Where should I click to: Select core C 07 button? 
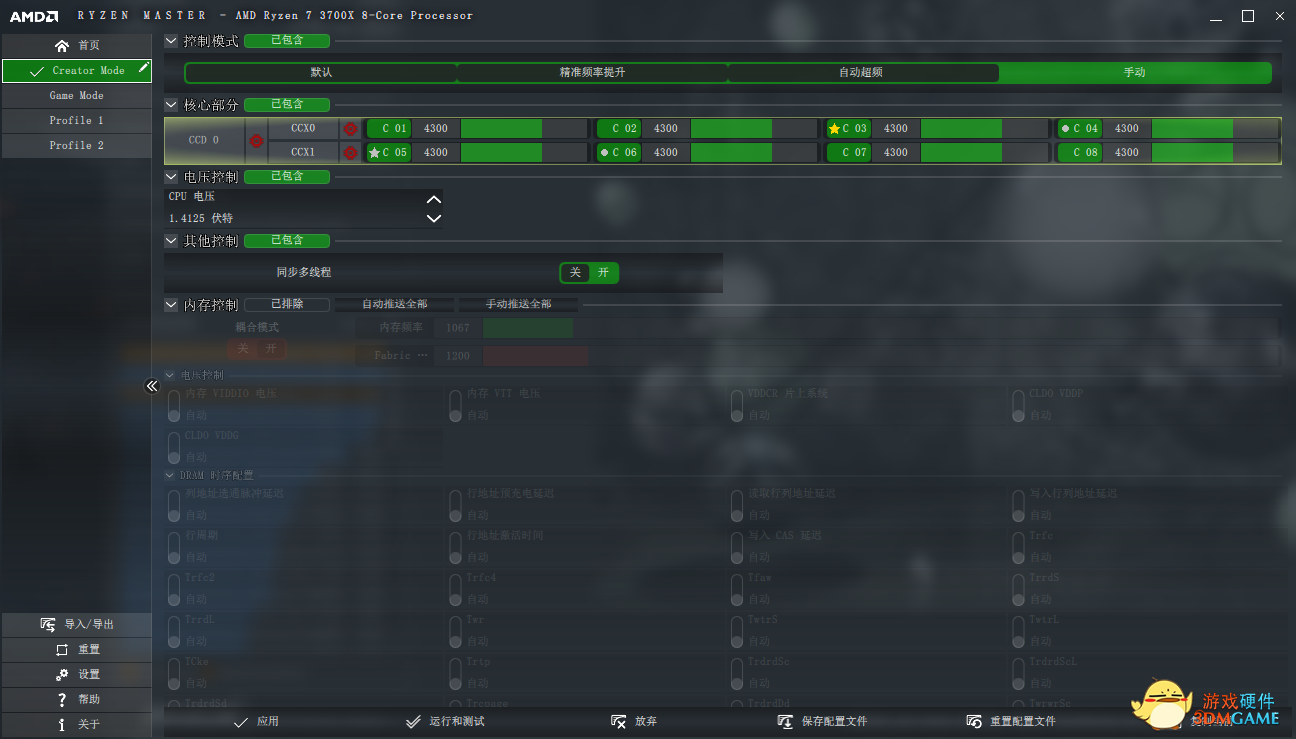point(849,153)
